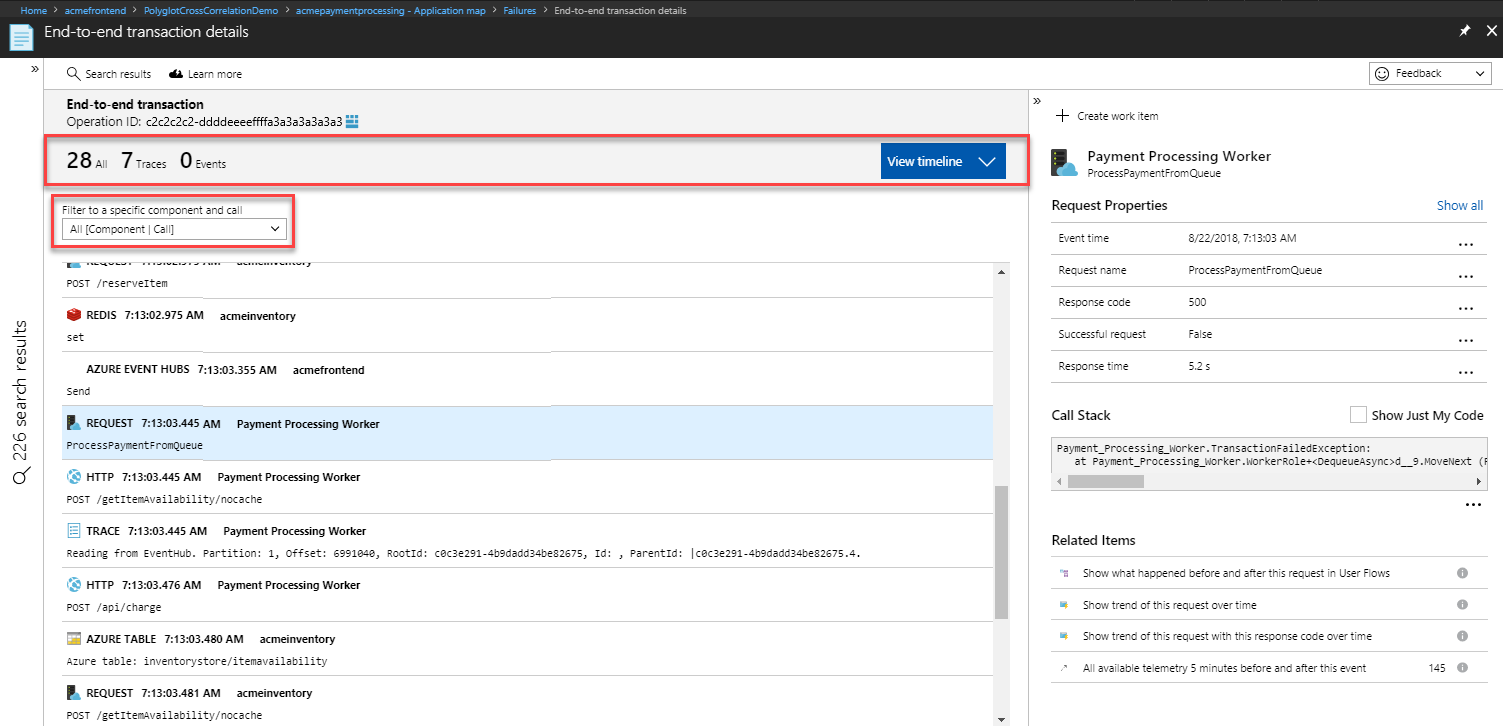Show trend of this request over time
This screenshot has height=726, width=1503.
[1170, 605]
